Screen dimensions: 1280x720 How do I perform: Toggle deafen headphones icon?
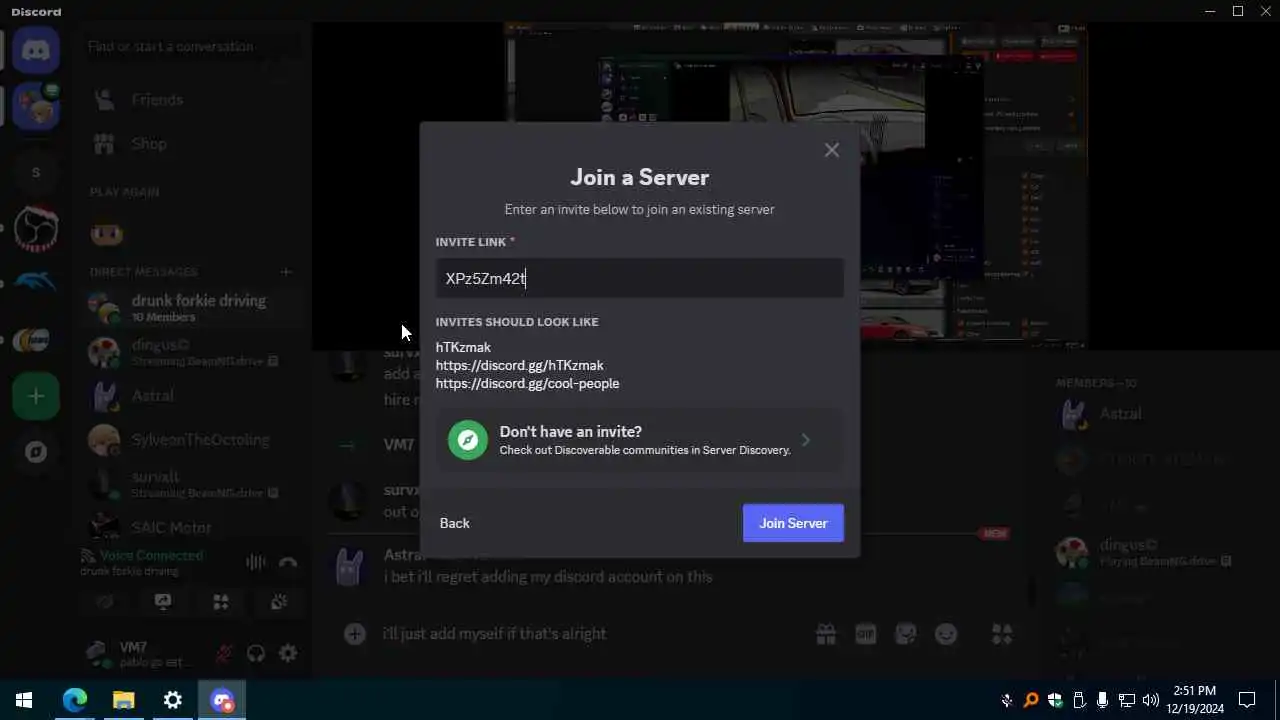[x=256, y=653]
